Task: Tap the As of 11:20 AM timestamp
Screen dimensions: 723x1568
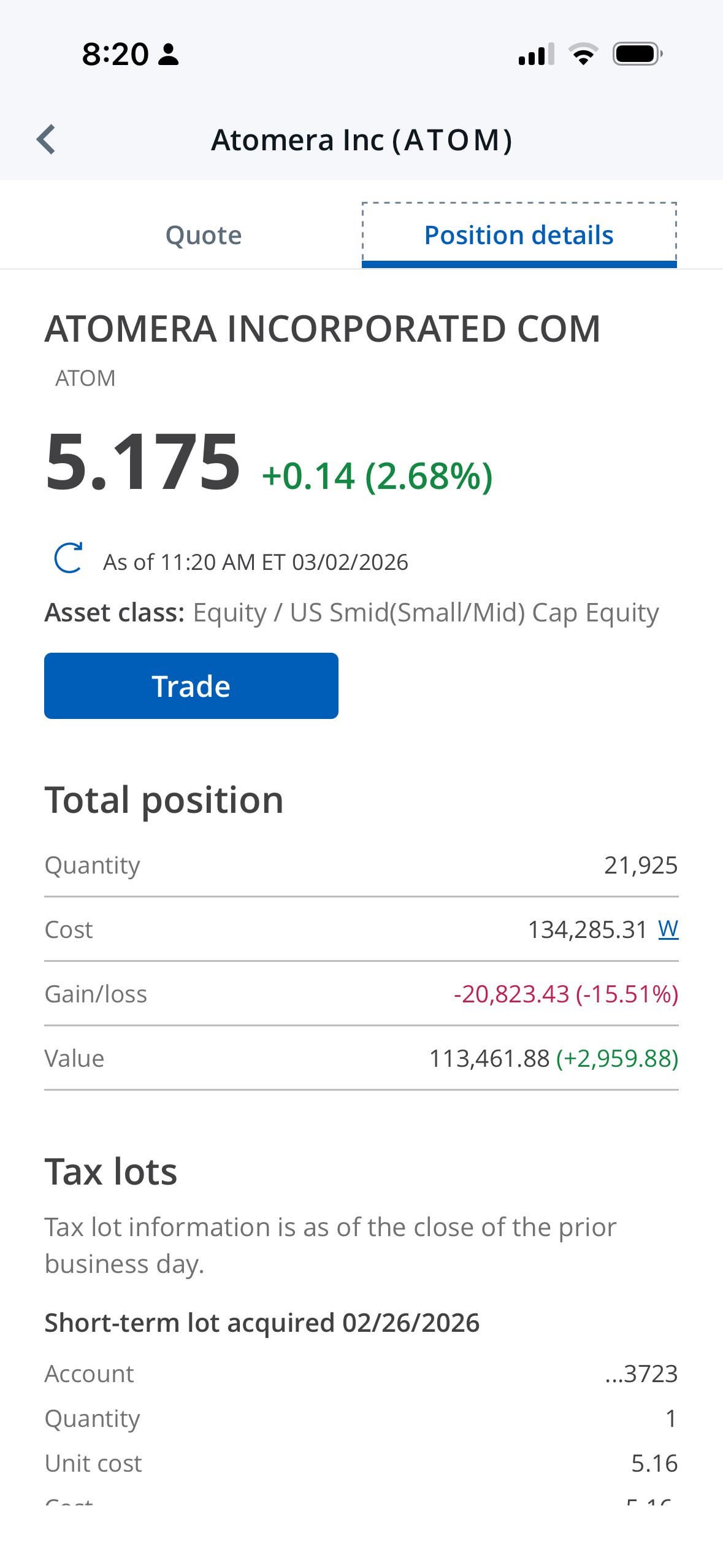Action: 255,562
